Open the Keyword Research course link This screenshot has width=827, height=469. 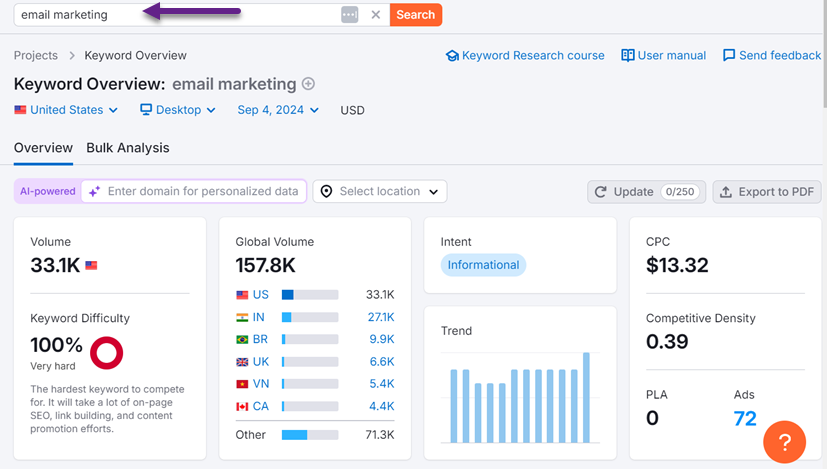pos(525,56)
